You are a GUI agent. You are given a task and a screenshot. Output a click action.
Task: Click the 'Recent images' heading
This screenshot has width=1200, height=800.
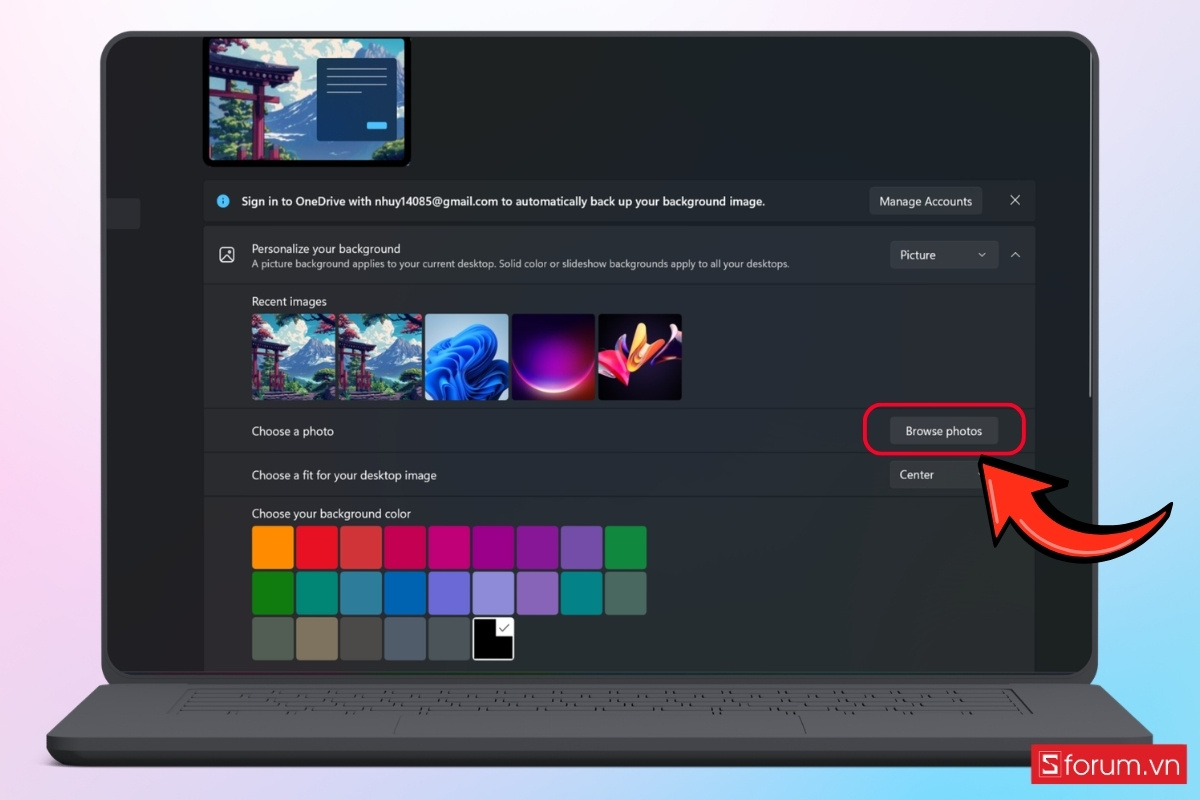point(289,301)
